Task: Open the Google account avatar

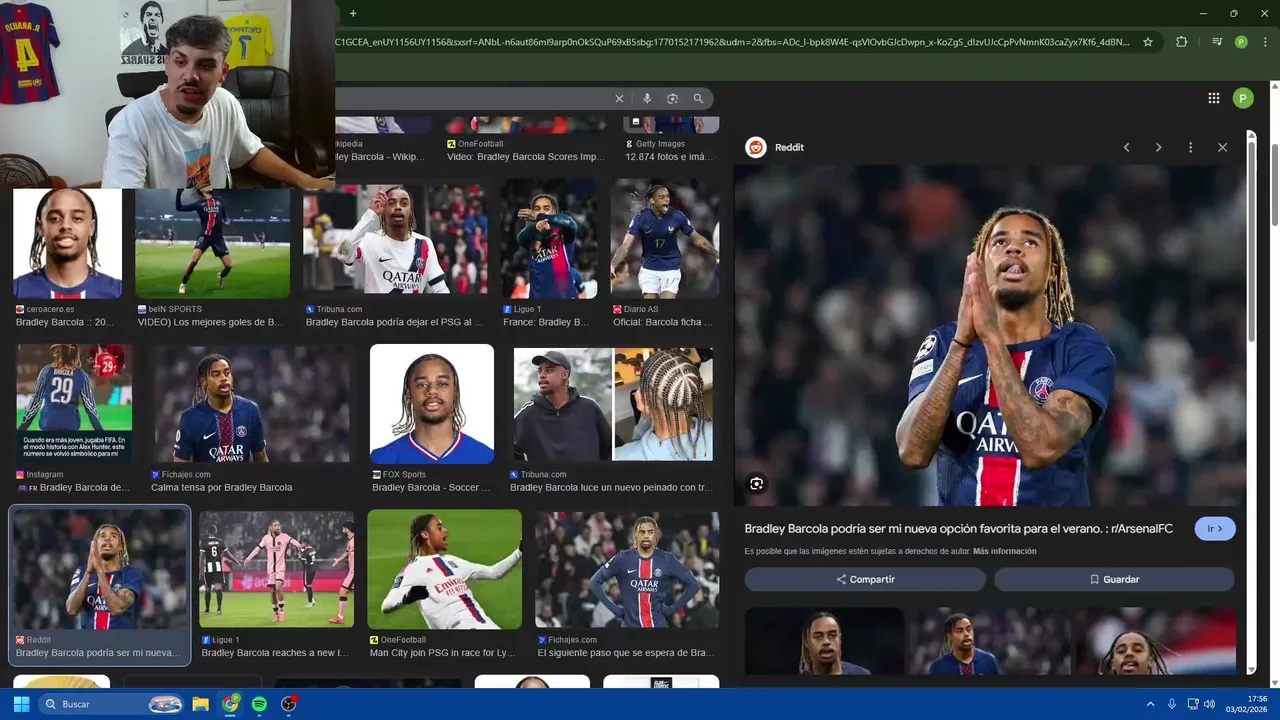Action: 1243,98
